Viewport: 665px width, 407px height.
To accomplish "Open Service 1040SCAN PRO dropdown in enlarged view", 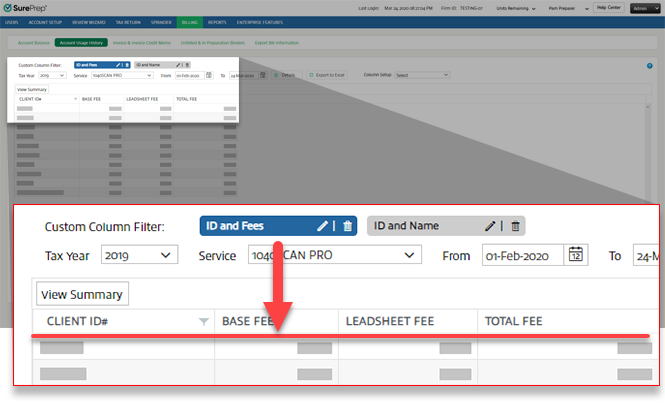I will 335,255.
